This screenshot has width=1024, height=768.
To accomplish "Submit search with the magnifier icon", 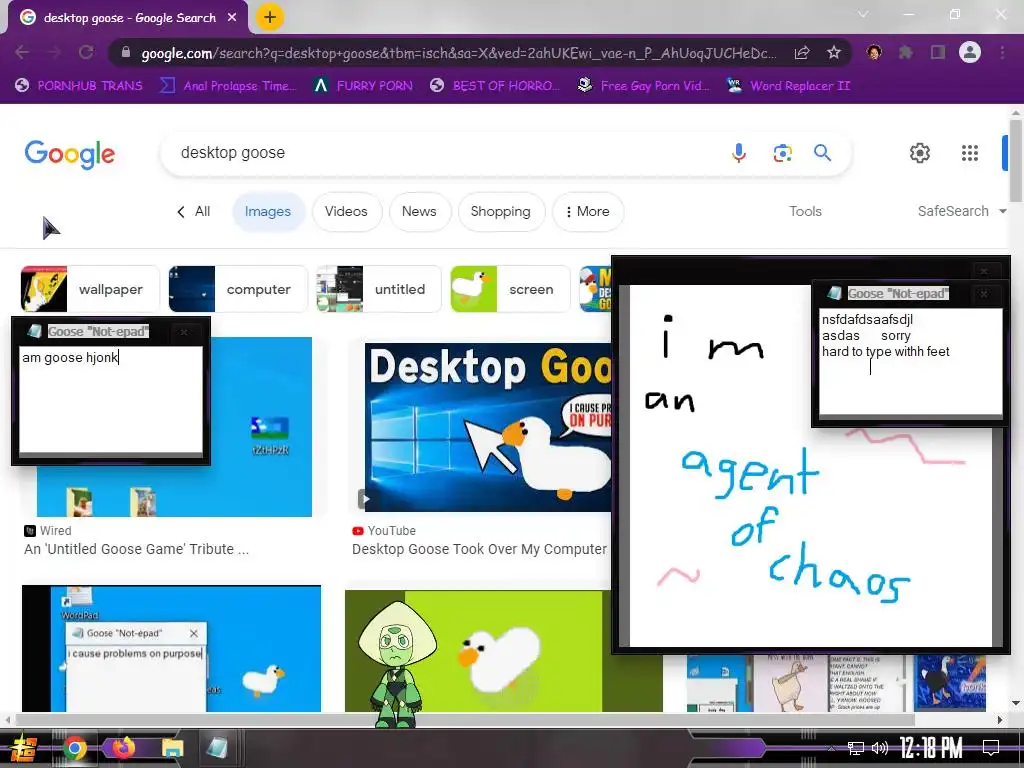I will [822, 153].
